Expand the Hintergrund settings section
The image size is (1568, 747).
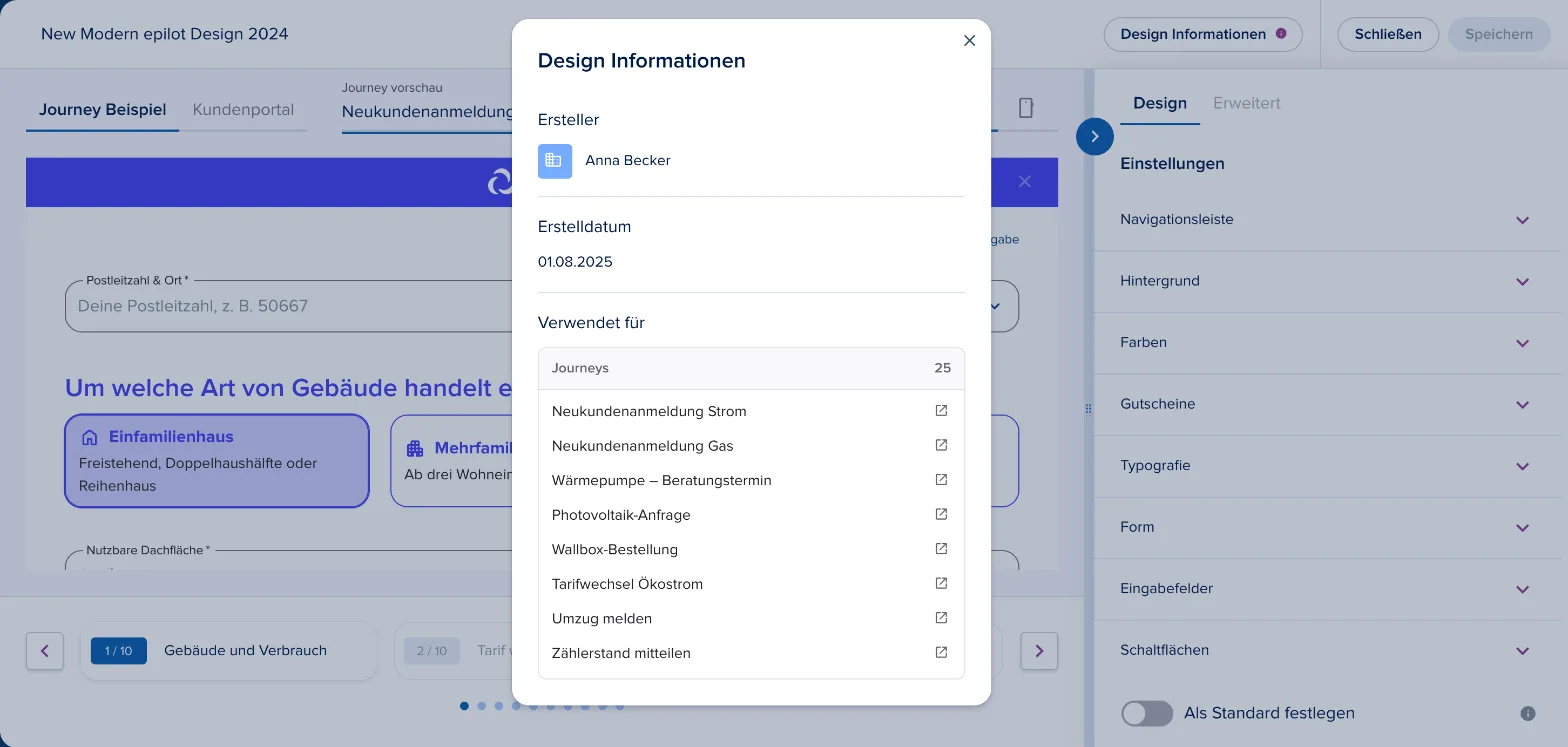1327,282
